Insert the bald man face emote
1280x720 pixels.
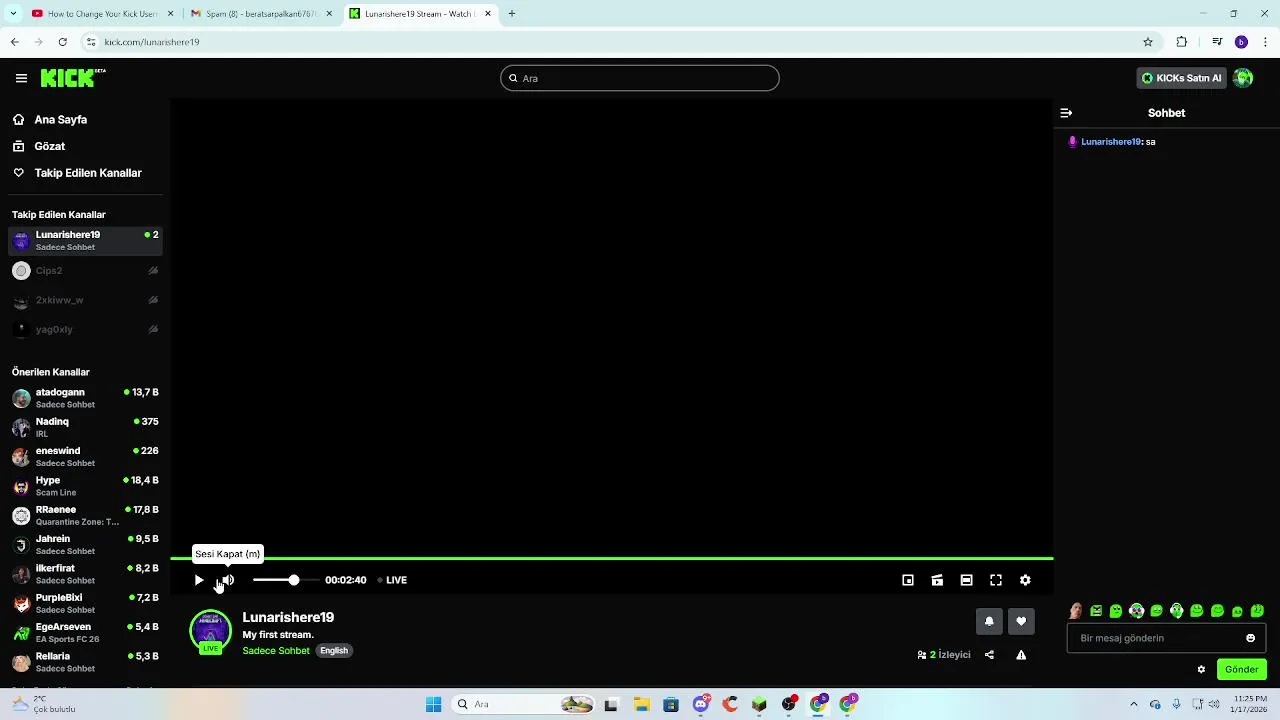[1076, 611]
